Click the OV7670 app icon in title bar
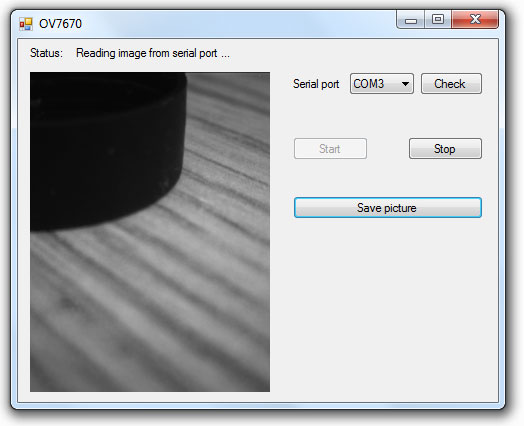The image size is (524, 426). (x=26, y=24)
